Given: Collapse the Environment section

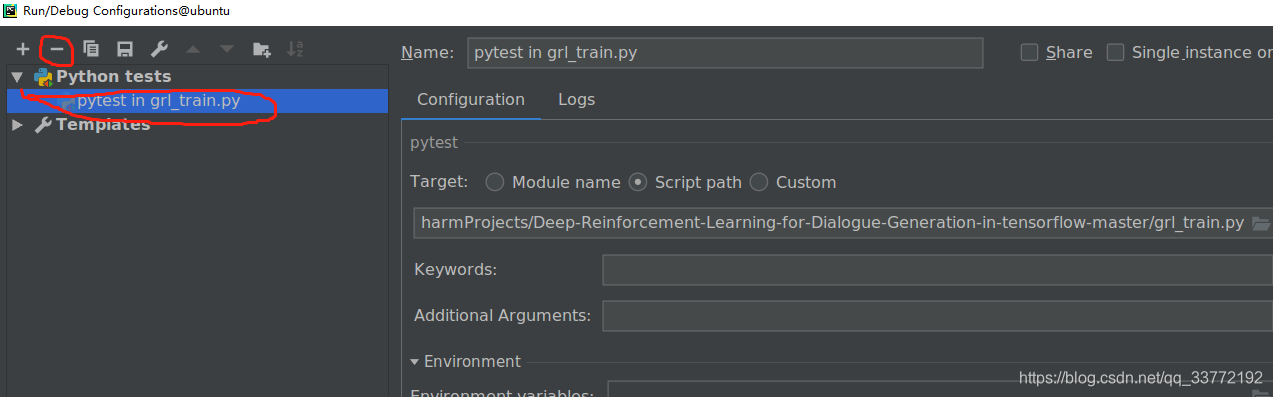Looking at the screenshot, I should [414, 362].
